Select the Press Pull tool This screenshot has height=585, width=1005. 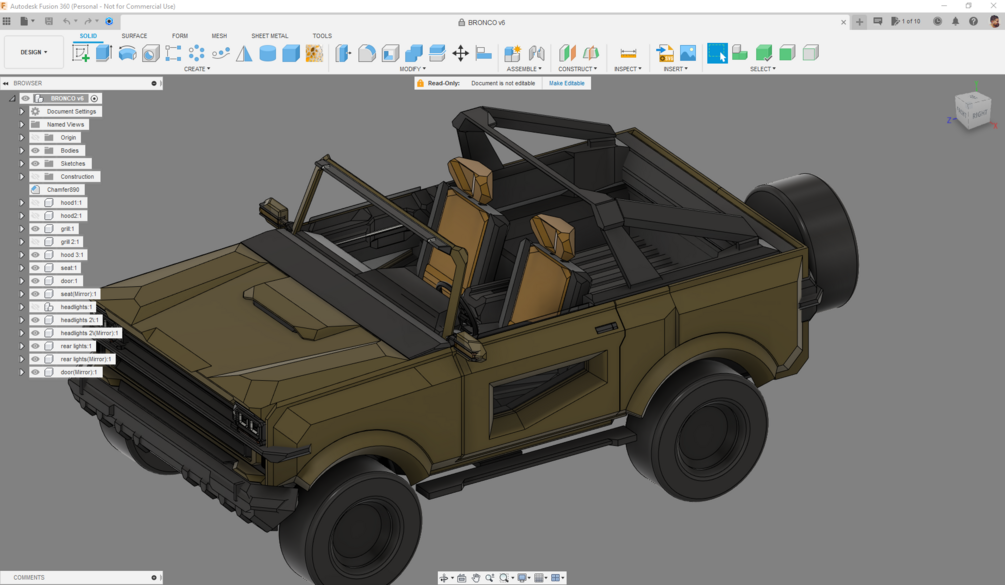coord(344,53)
